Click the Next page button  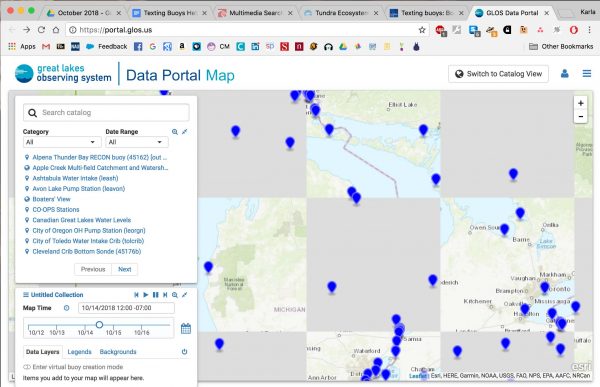[124, 269]
